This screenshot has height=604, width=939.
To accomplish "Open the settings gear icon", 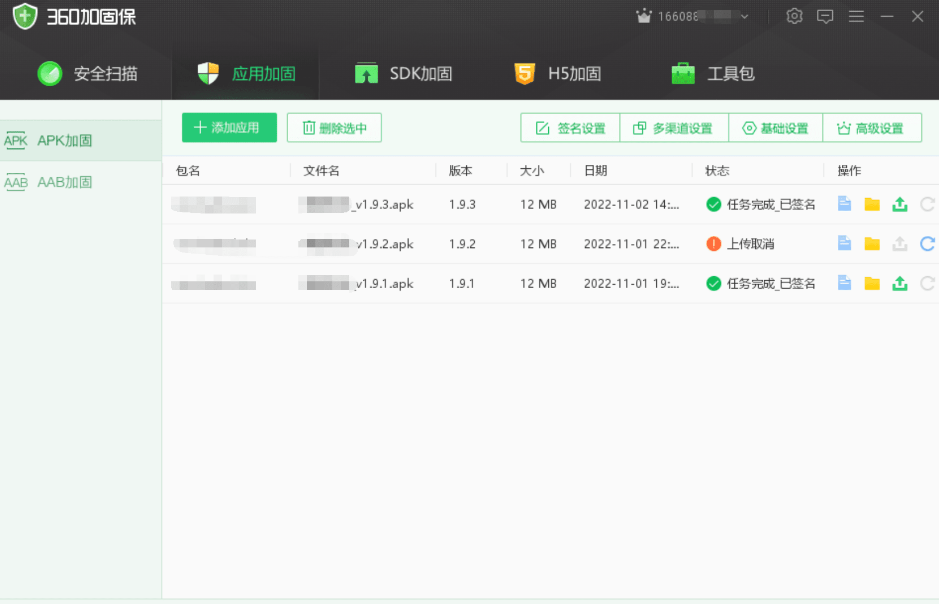I will click(x=794, y=16).
